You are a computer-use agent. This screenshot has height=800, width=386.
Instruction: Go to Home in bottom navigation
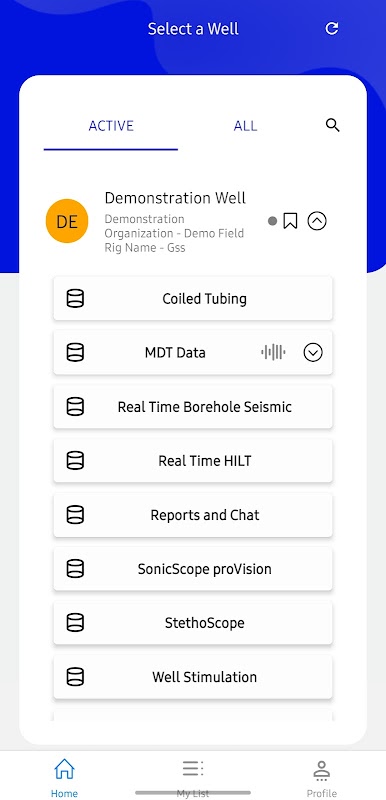click(64, 778)
